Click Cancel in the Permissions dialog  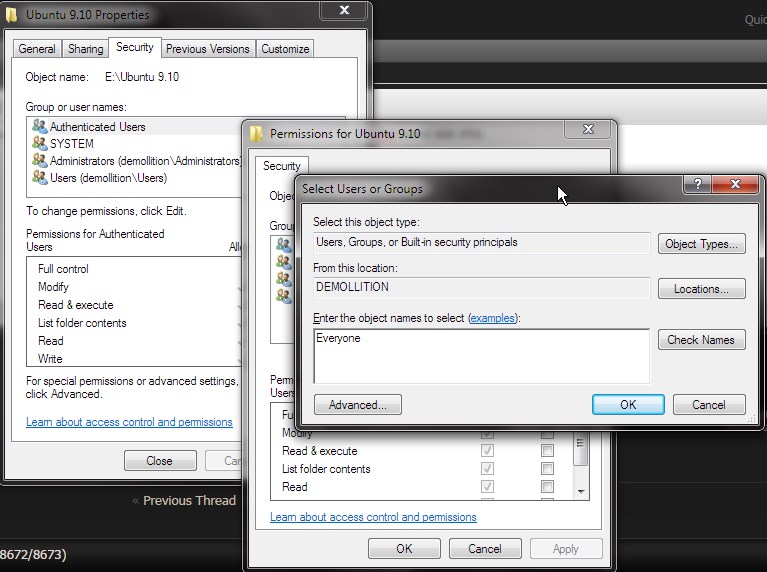coord(485,549)
